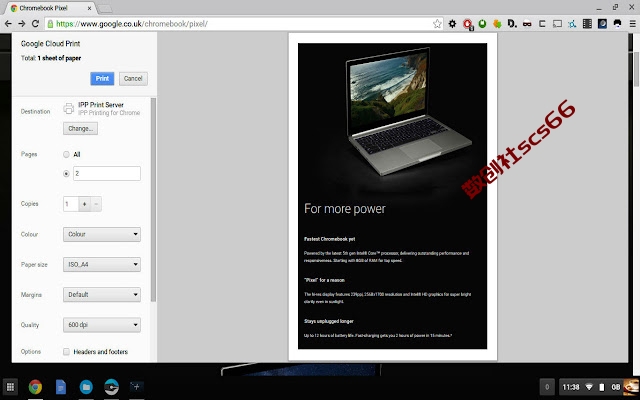Open the Cast screen extension icon
Screen dimensions: 640x400
pos(557,24)
